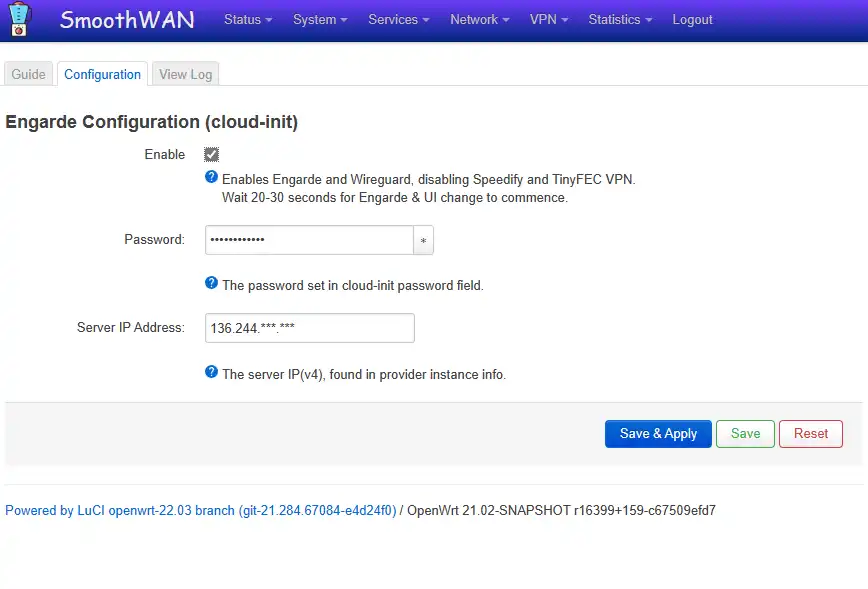
Task: Focus the Server IP Address field
Action: click(x=309, y=328)
